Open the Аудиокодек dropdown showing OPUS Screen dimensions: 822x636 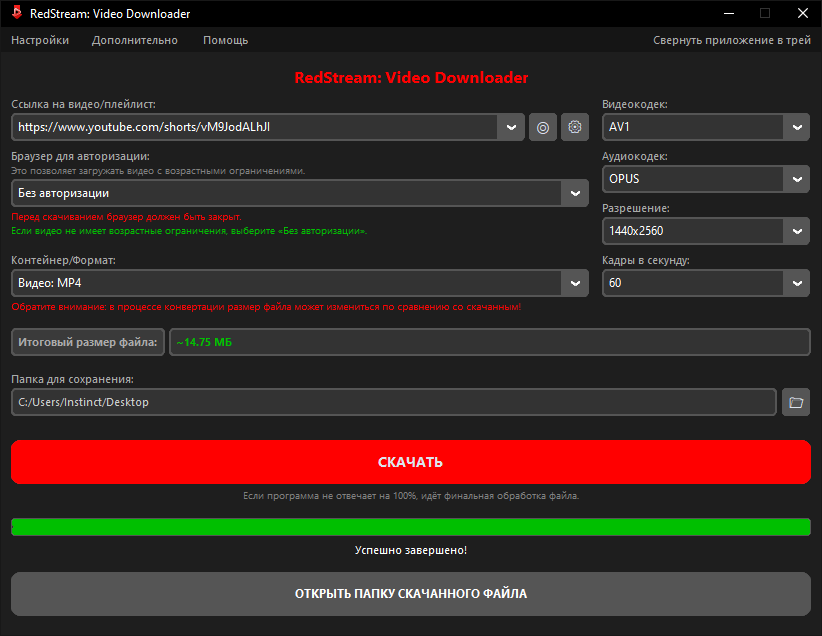pyautogui.click(x=706, y=179)
